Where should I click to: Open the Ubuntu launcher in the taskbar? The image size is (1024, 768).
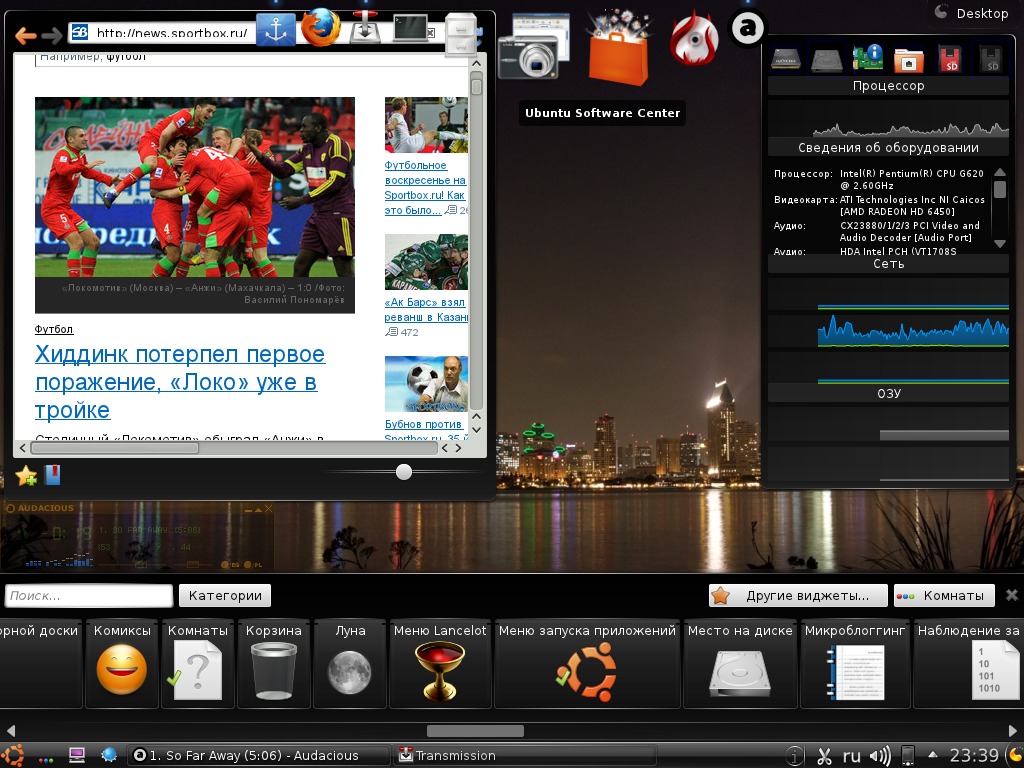click(x=13, y=756)
